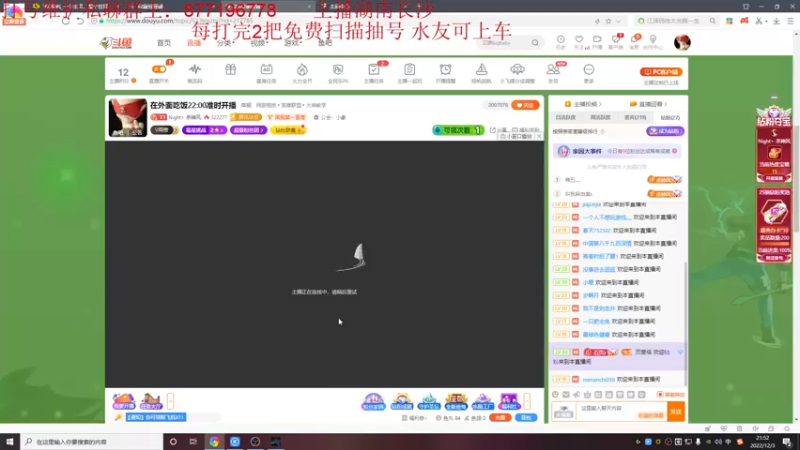Select the 直播 navigation item
The height and width of the screenshot is (450, 800).
pyautogui.click(x=194, y=43)
